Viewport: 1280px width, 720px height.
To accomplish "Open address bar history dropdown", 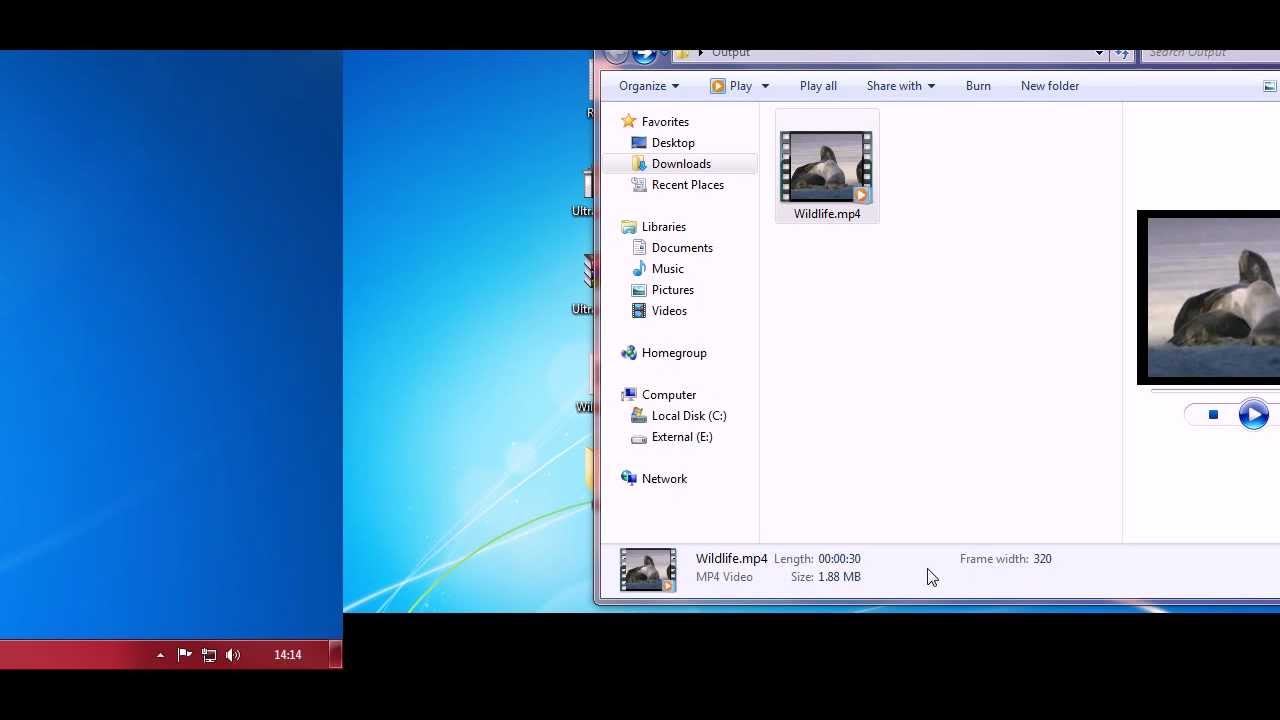I will 1099,53.
